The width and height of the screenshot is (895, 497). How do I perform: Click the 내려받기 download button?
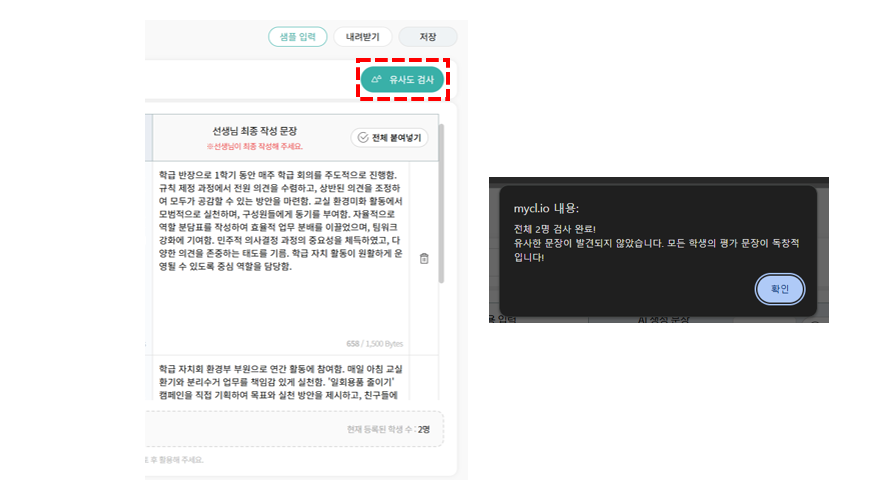coord(362,37)
